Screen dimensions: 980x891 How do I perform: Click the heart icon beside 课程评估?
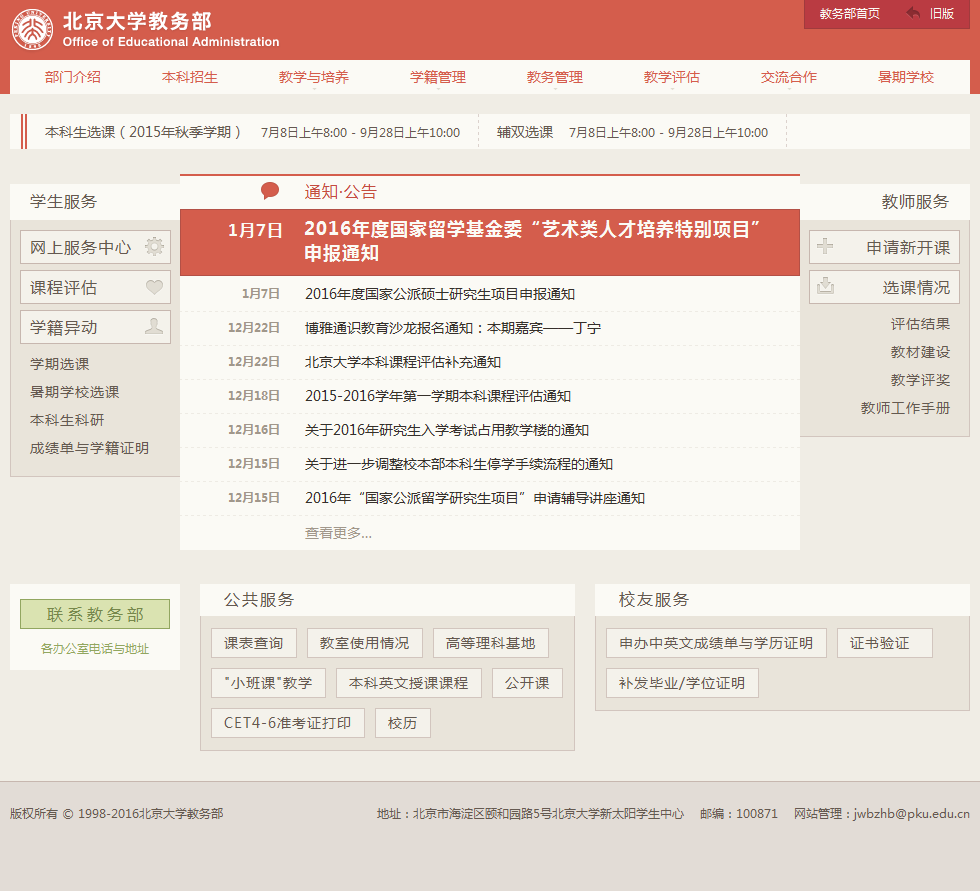pos(154,287)
